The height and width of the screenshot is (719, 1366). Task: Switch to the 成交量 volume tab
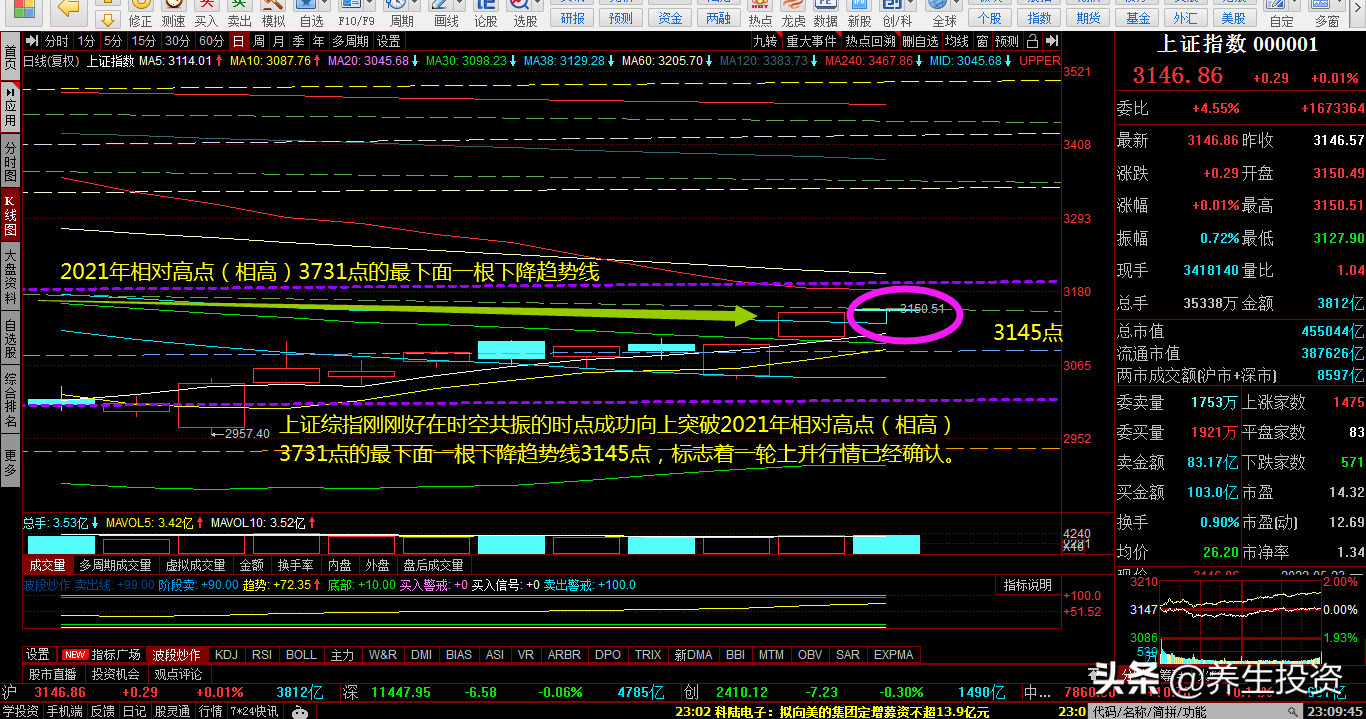[x=47, y=566]
